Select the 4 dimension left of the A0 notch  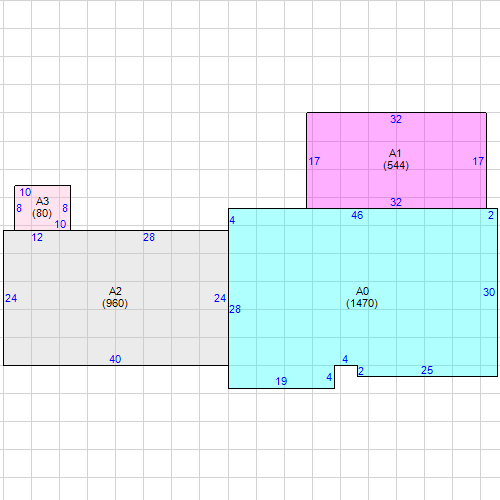(x=329, y=377)
